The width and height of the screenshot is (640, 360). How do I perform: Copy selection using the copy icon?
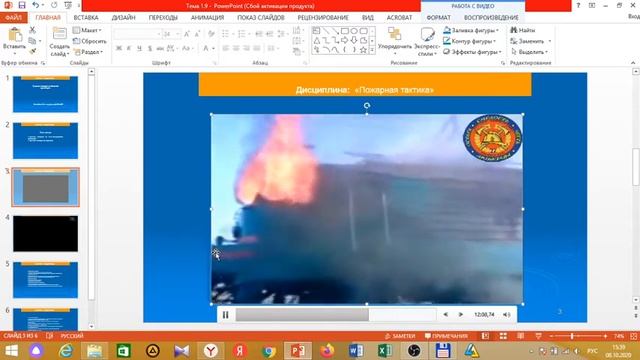32,41
